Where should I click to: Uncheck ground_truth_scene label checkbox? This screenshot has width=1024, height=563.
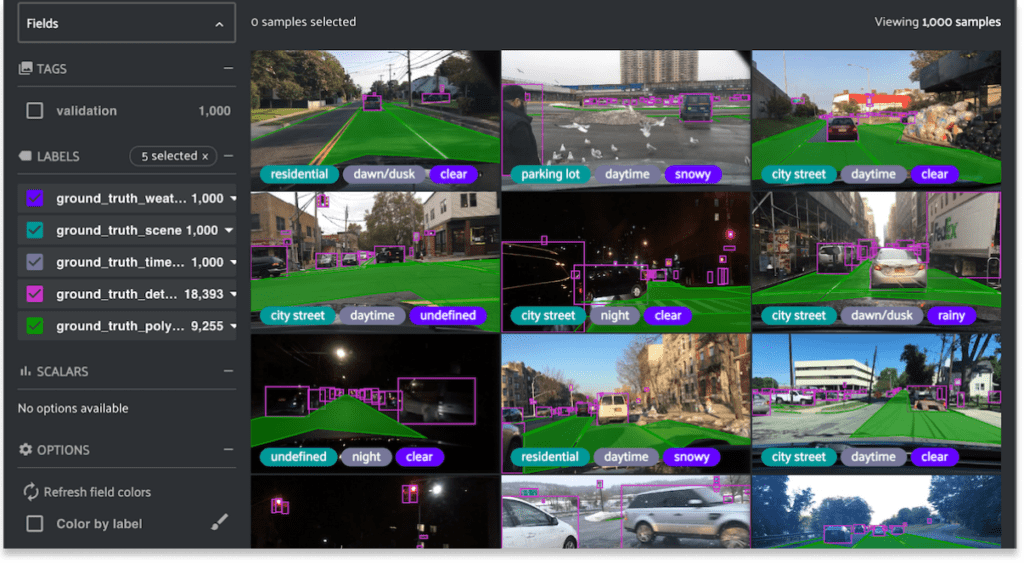(35, 230)
